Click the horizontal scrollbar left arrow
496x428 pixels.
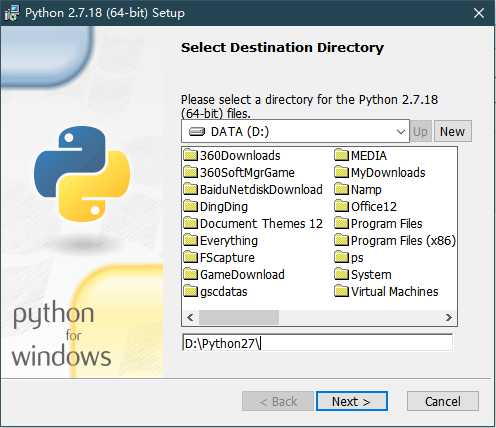pyautogui.click(x=190, y=317)
